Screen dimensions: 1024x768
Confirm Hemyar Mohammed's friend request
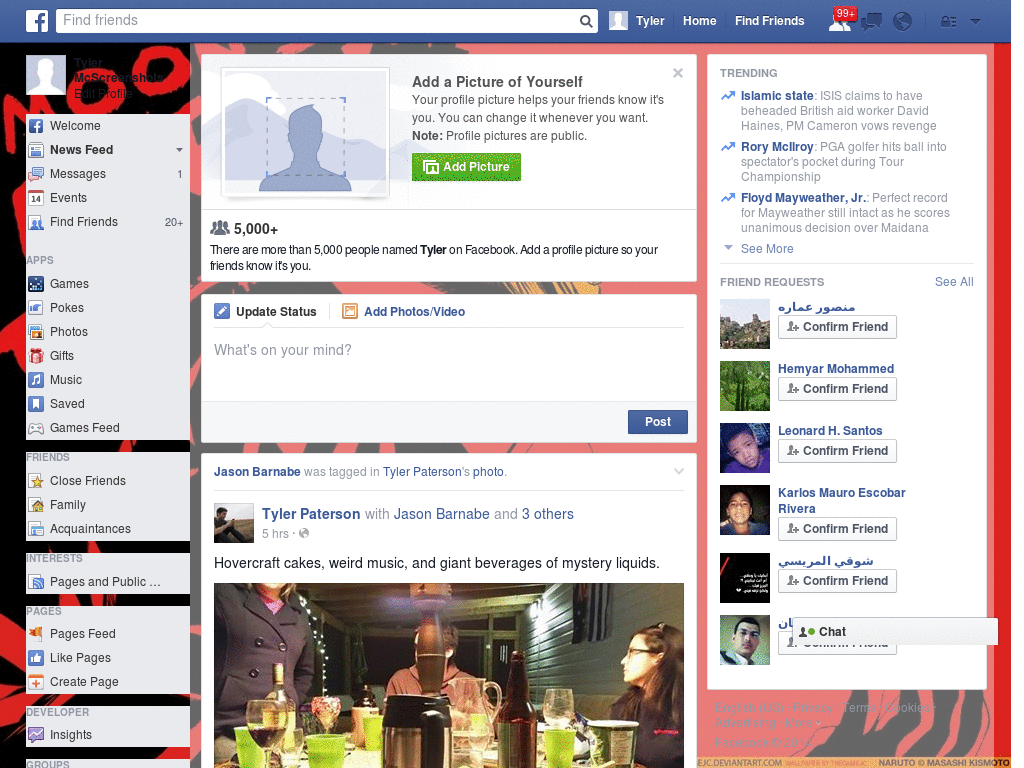(x=837, y=389)
